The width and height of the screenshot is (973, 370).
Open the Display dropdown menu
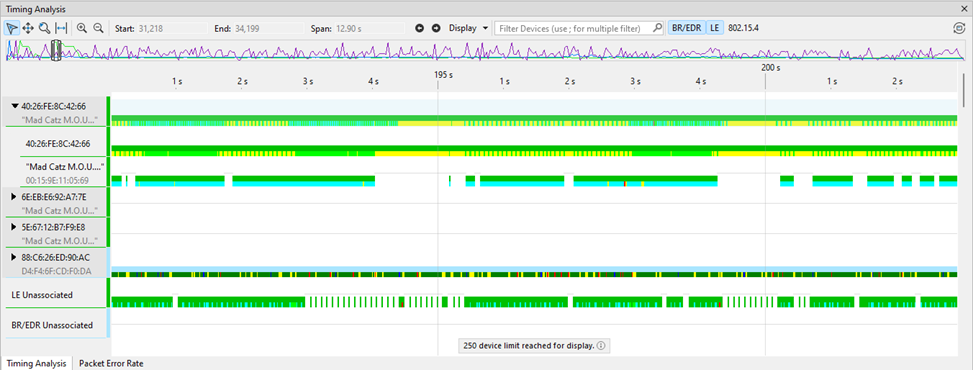[468, 28]
